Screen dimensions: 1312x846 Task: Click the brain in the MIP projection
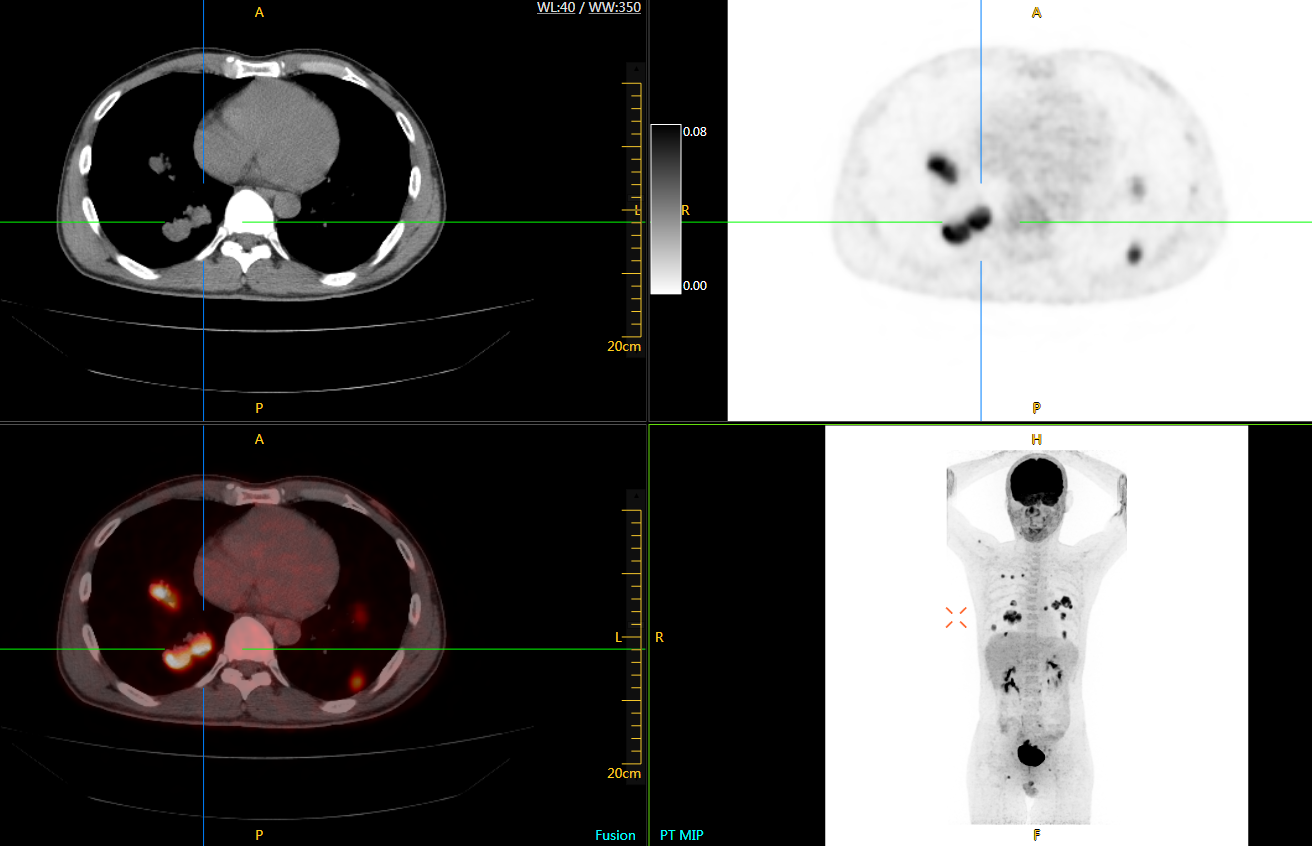click(x=1035, y=480)
